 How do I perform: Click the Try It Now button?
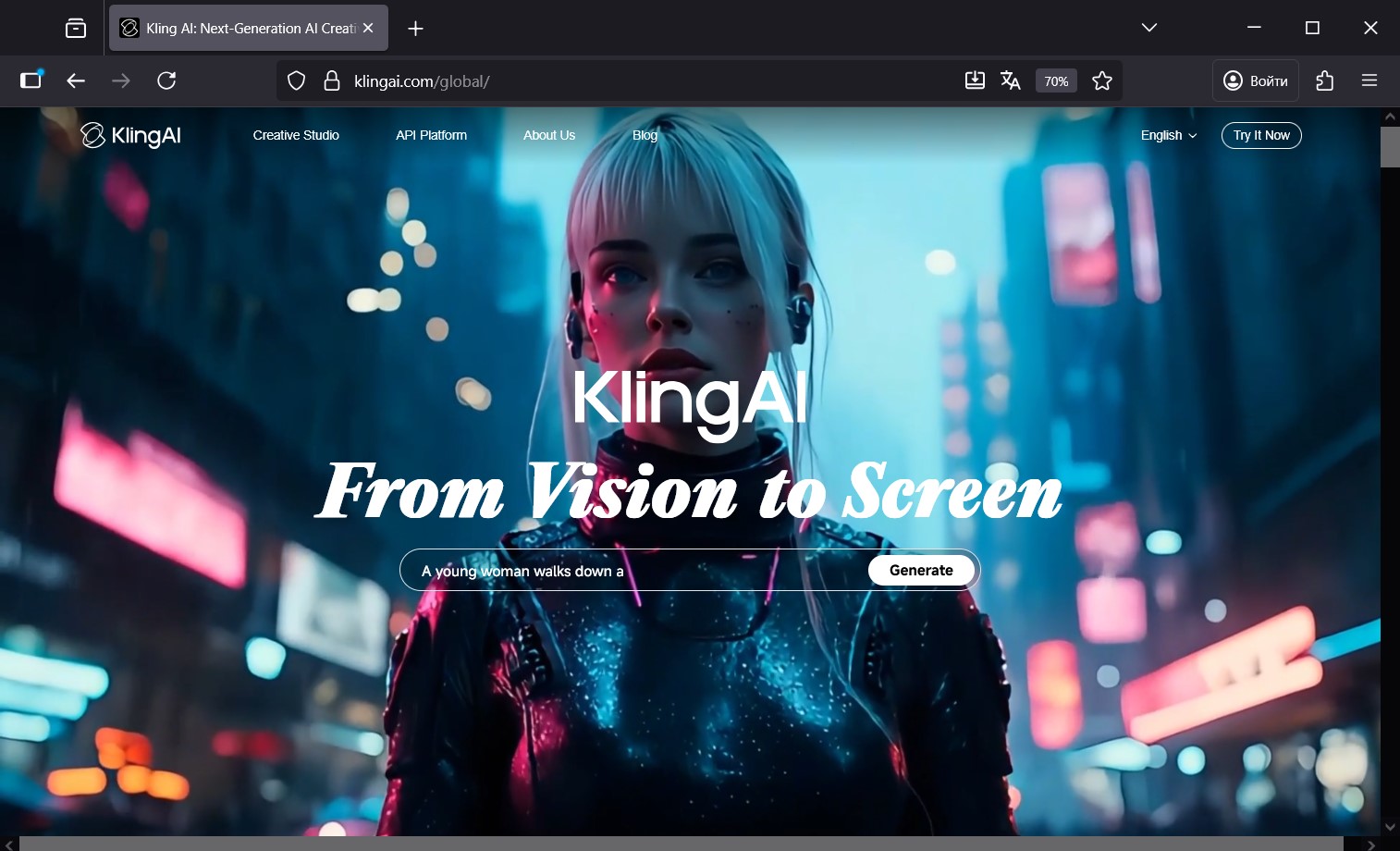click(x=1260, y=135)
